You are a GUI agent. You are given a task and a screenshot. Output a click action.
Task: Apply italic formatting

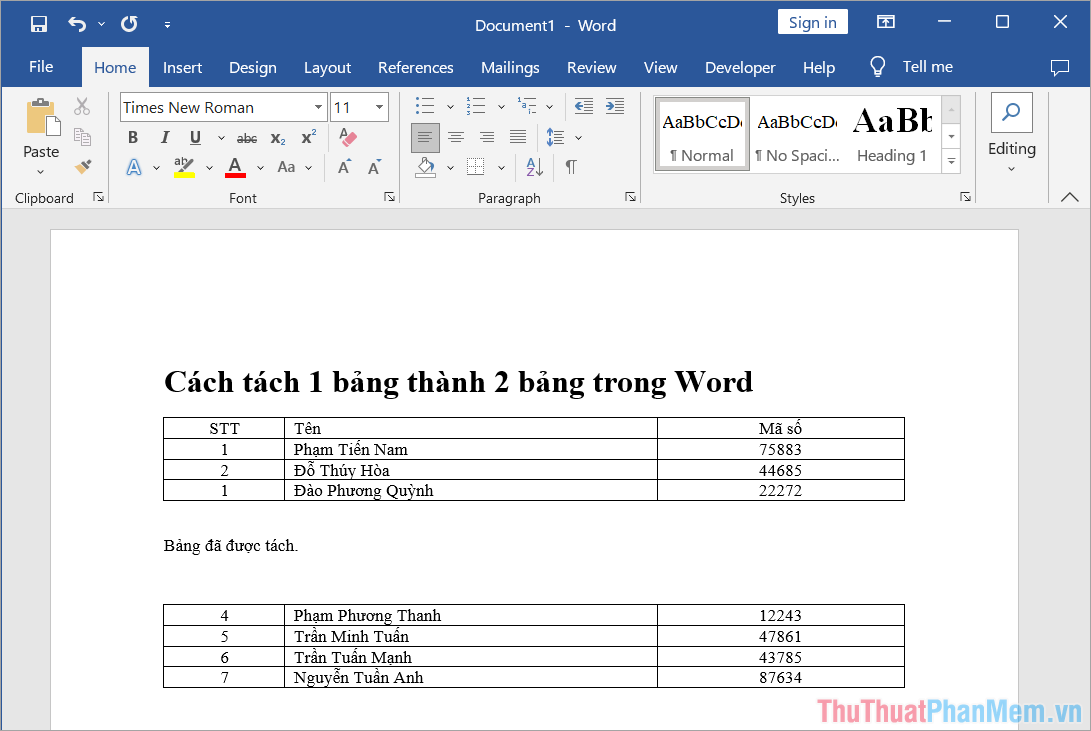coord(163,137)
